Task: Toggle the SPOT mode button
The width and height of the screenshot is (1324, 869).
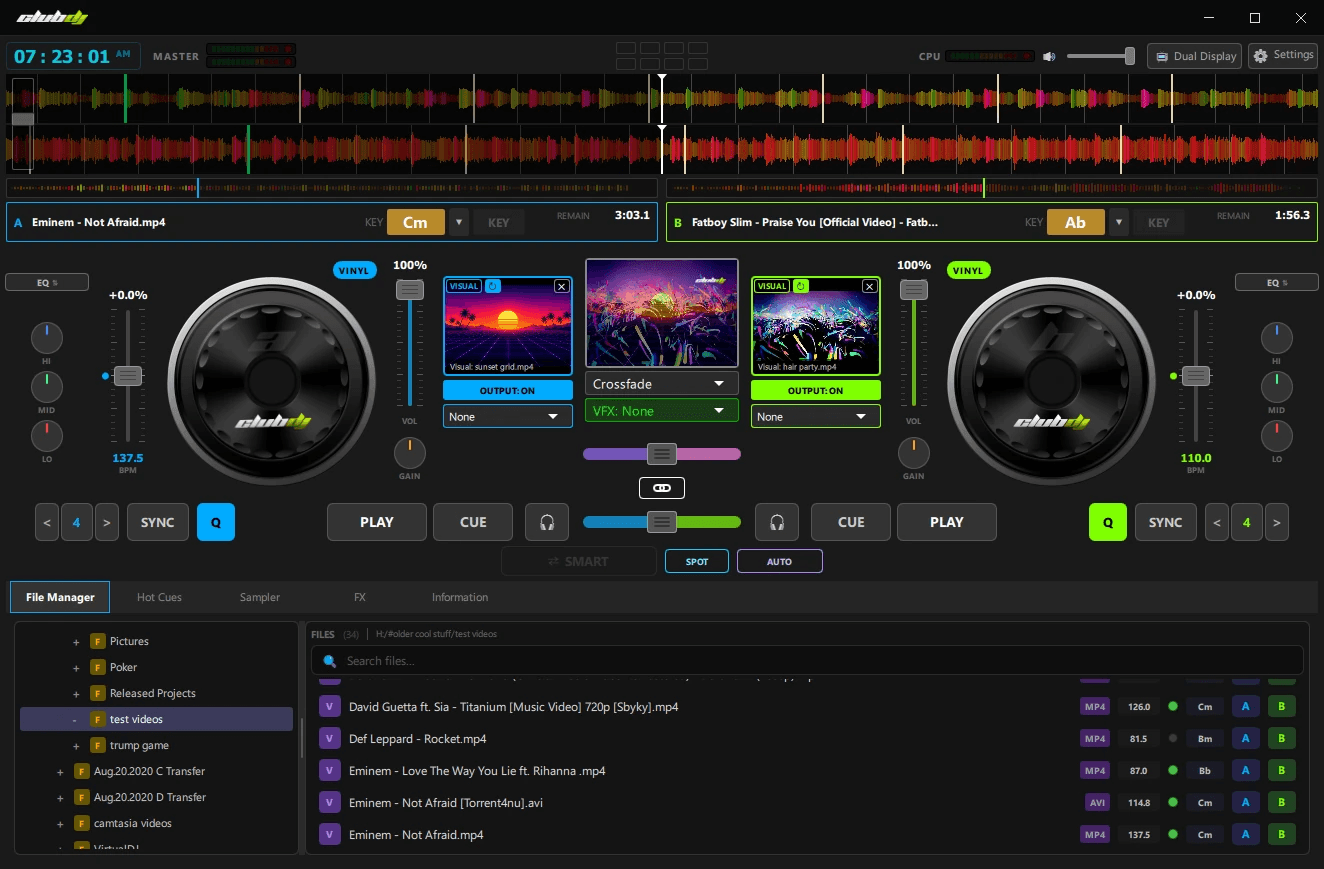Action: [x=697, y=561]
